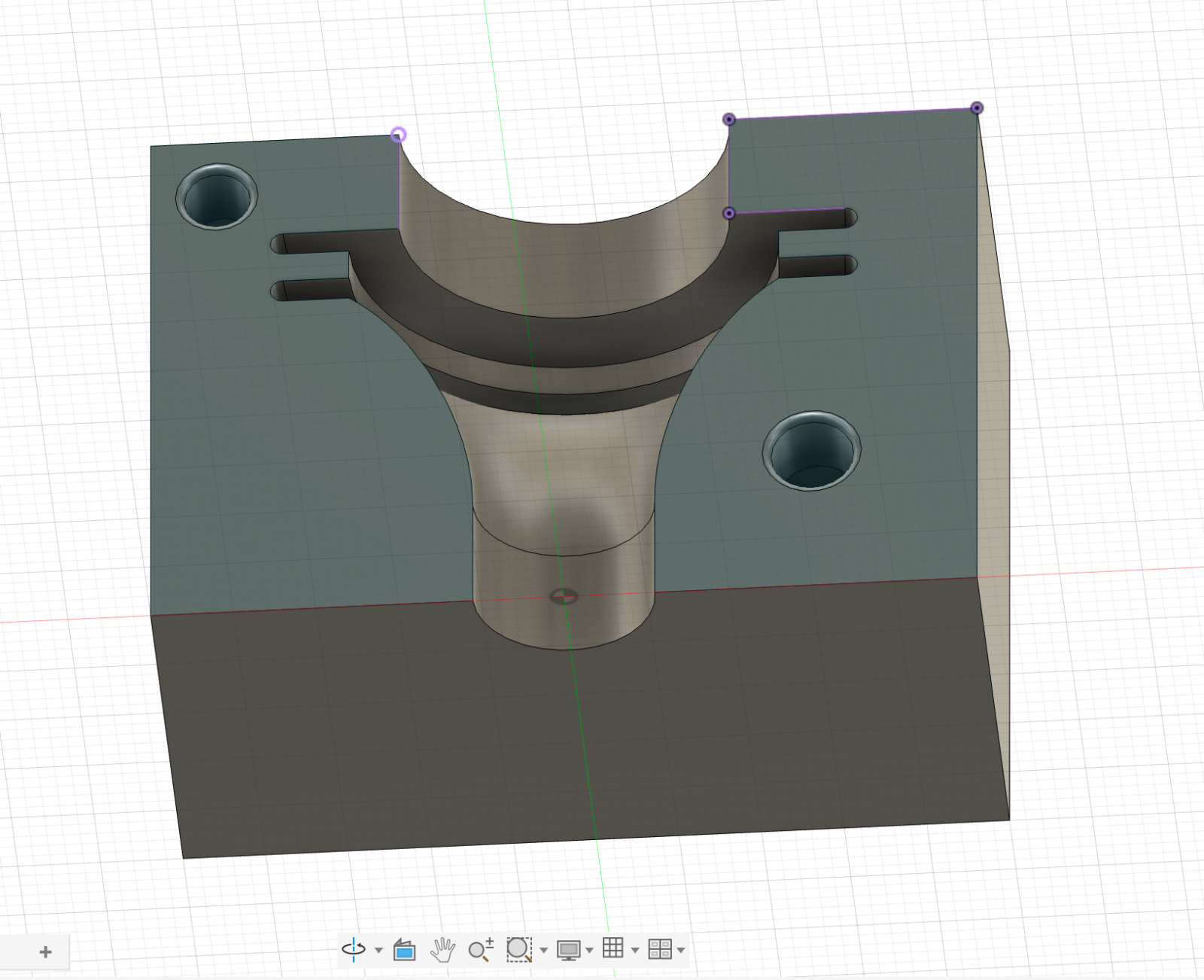Select the sketch point at the block's top-right corner
The width and height of the screenshot is (1204, 980).
[x=977, y=108]
